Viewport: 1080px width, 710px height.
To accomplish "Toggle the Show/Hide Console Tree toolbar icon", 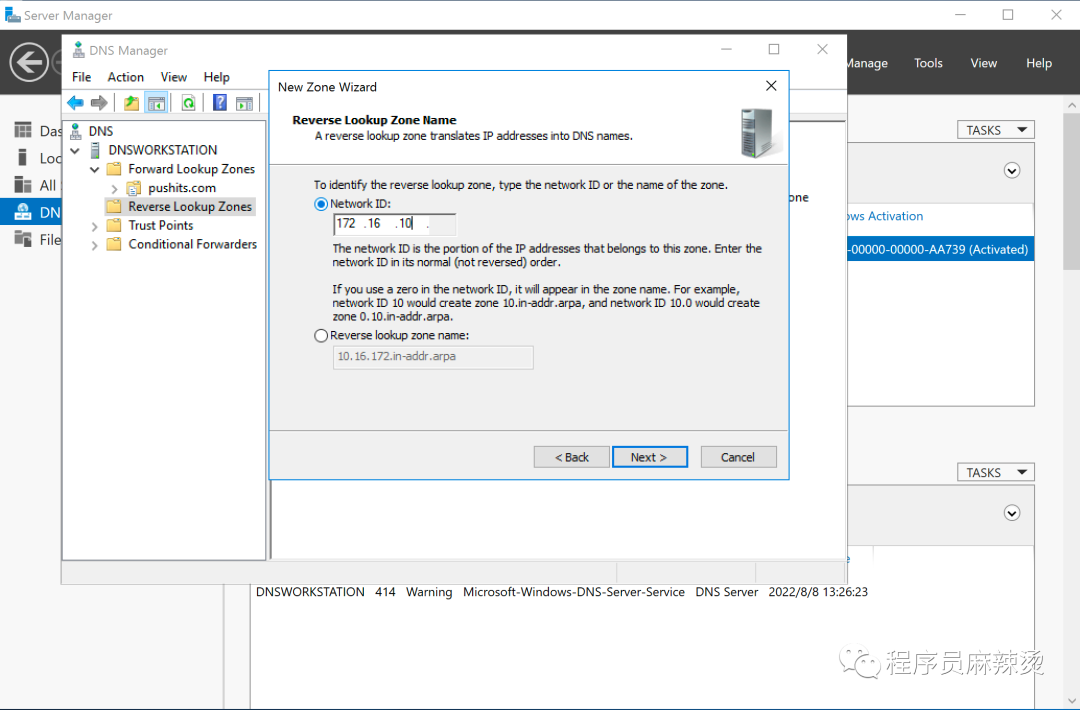I will tap(156, 103).
